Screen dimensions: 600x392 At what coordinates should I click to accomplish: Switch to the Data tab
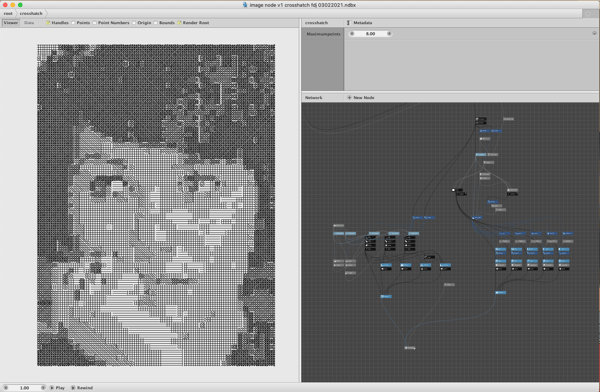coord(29,23)
